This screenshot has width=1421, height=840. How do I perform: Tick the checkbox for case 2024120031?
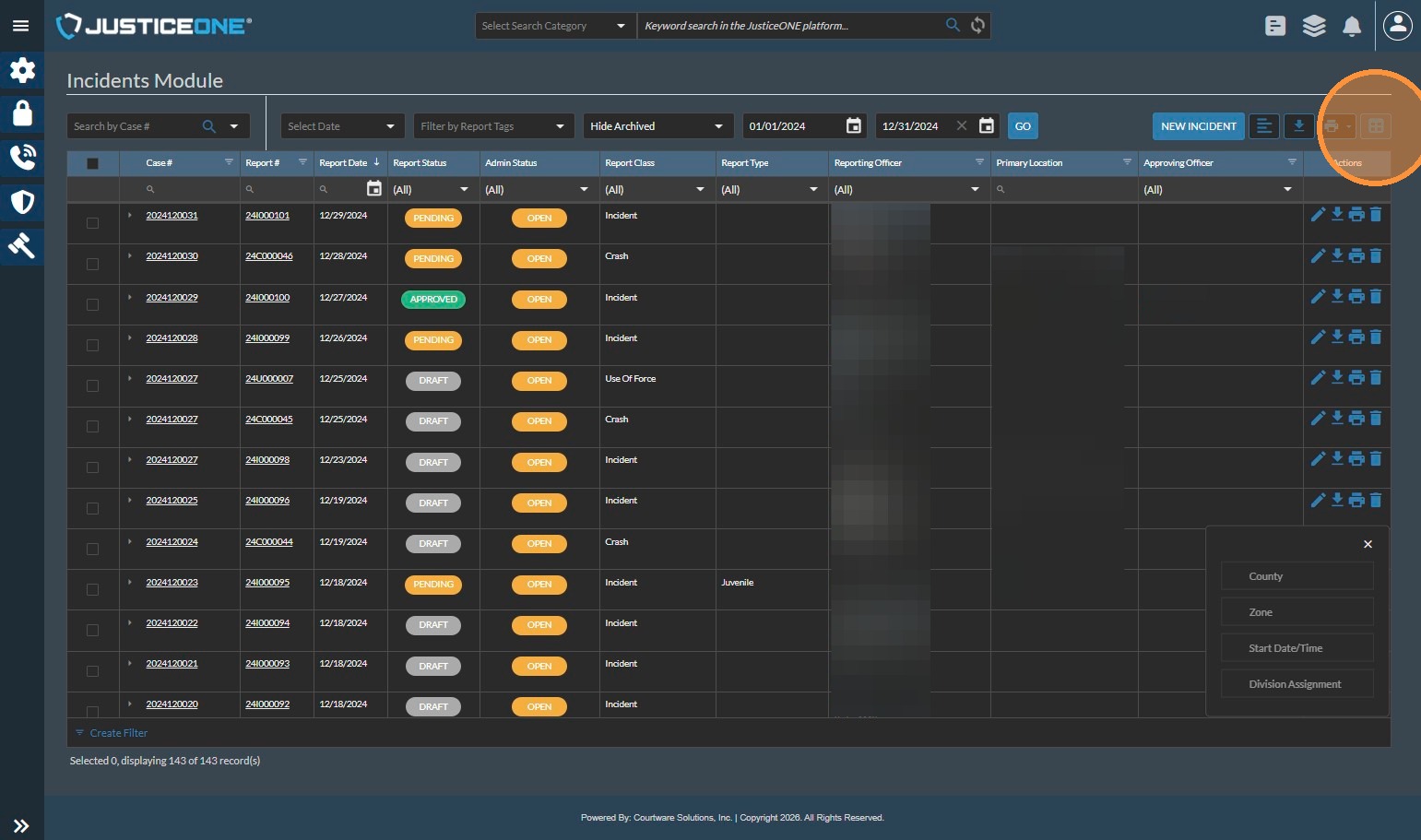(92, 223)
